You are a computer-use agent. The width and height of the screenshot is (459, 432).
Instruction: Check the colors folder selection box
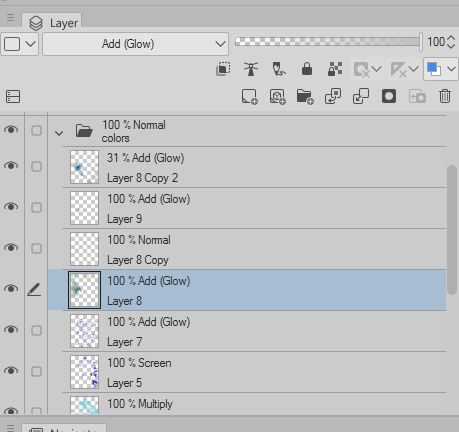[36, 130]
